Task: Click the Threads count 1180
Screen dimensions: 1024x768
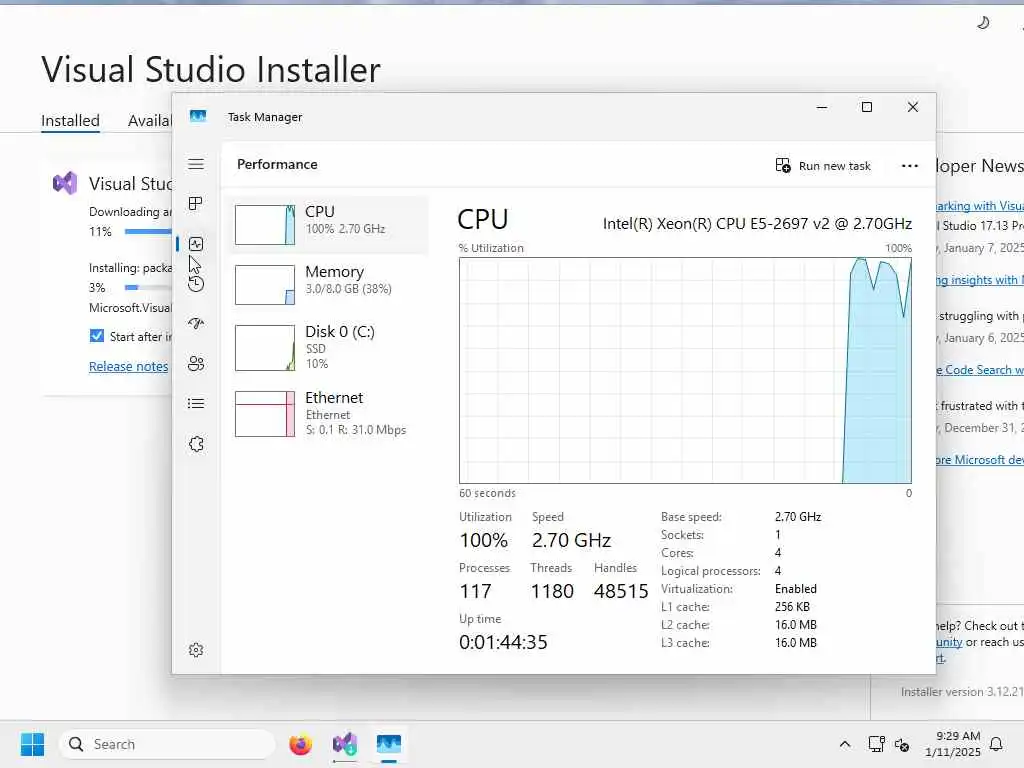Action: pyautogui.click(x=552, y=591)
